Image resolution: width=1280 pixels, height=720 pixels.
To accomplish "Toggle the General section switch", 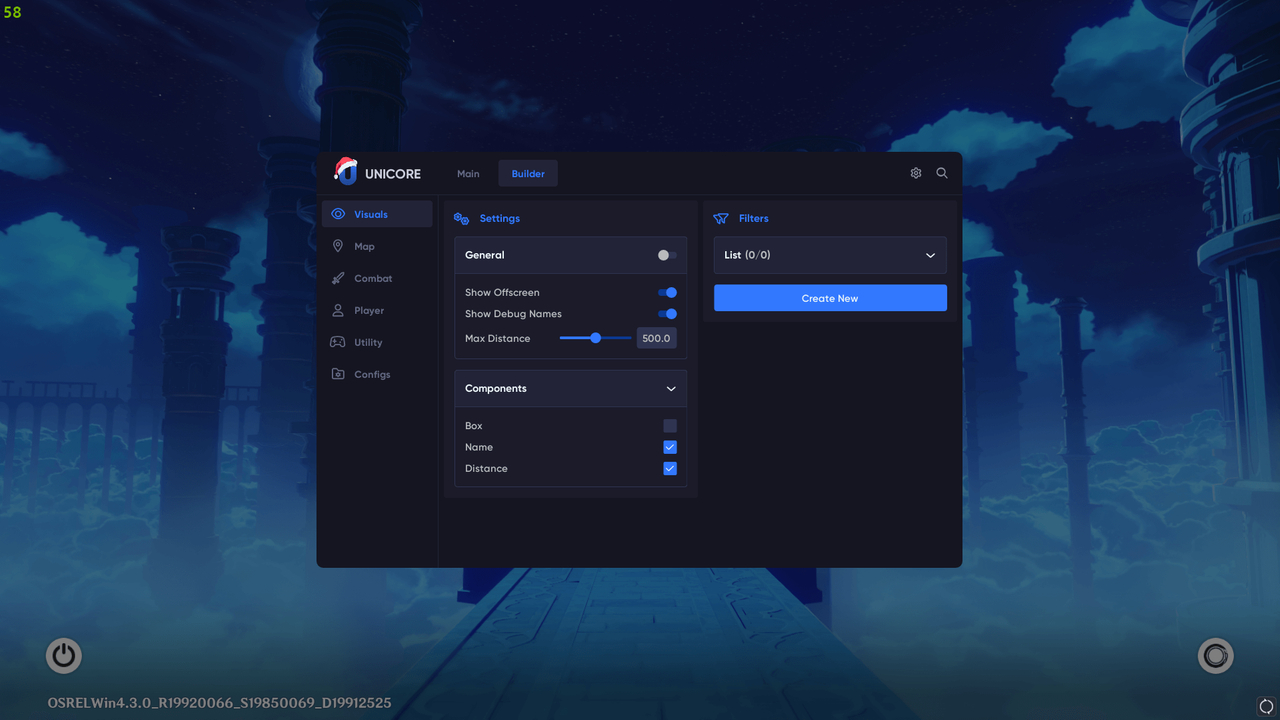I will [x=665, y=255].
